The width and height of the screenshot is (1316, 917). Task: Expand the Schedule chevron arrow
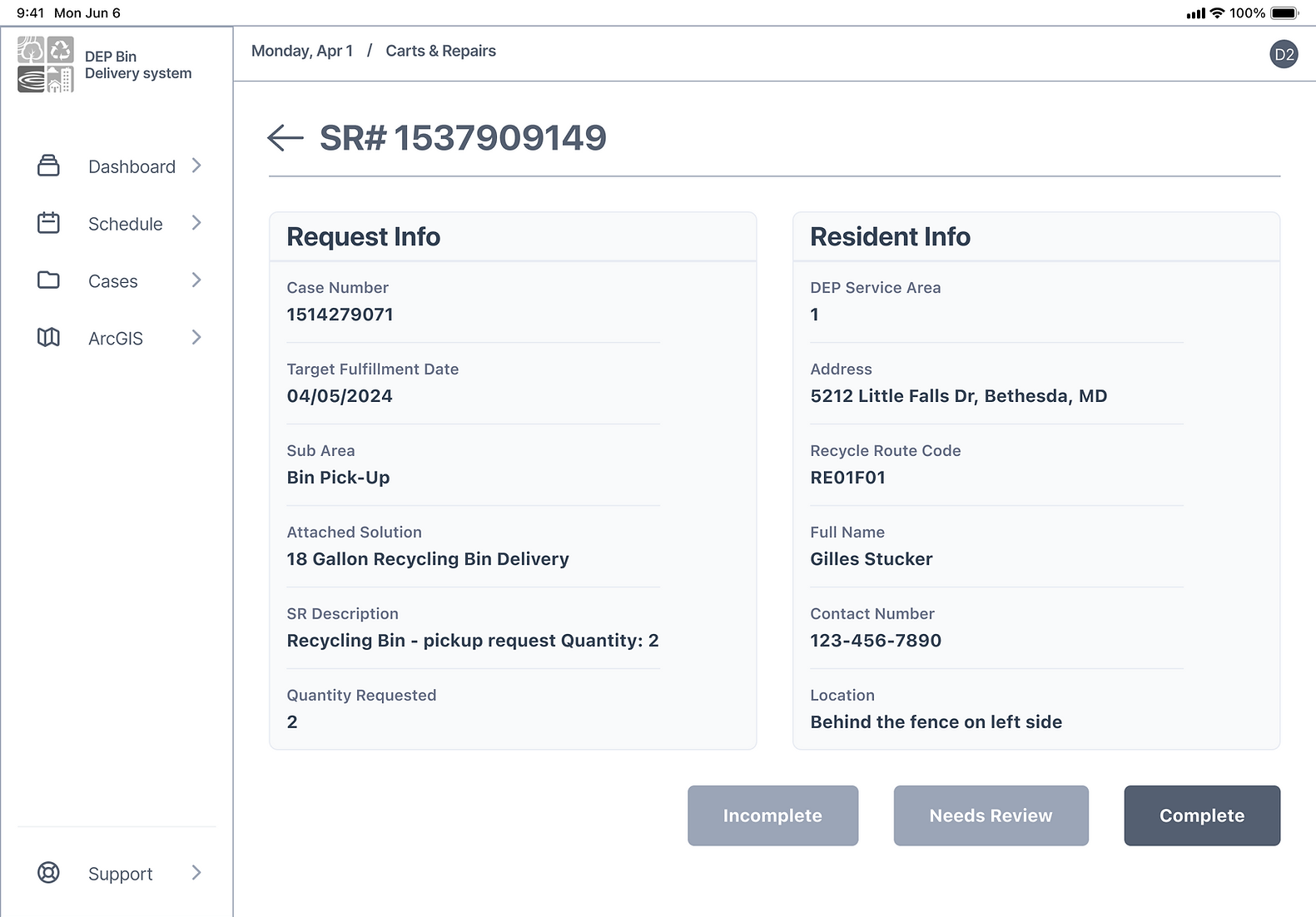[196, 223]
